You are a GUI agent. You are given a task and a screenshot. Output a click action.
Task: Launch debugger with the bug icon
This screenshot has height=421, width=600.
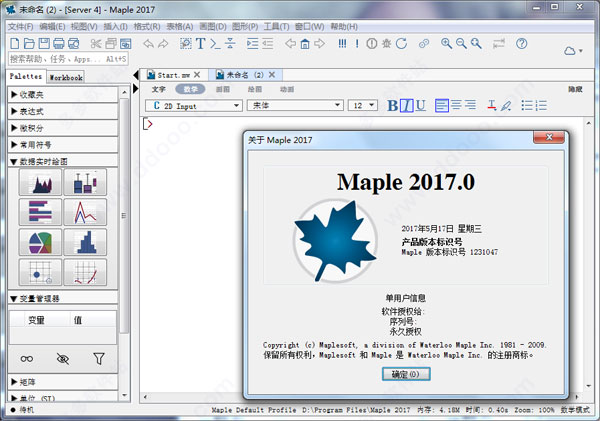(386, 44)
